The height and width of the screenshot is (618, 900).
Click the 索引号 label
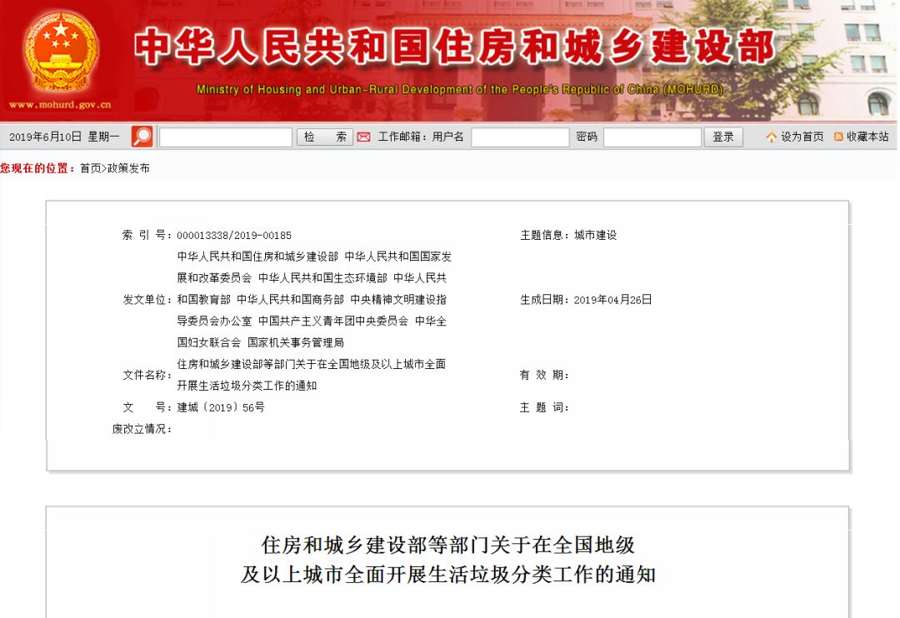pyautogui.click(x=147, y=235)
